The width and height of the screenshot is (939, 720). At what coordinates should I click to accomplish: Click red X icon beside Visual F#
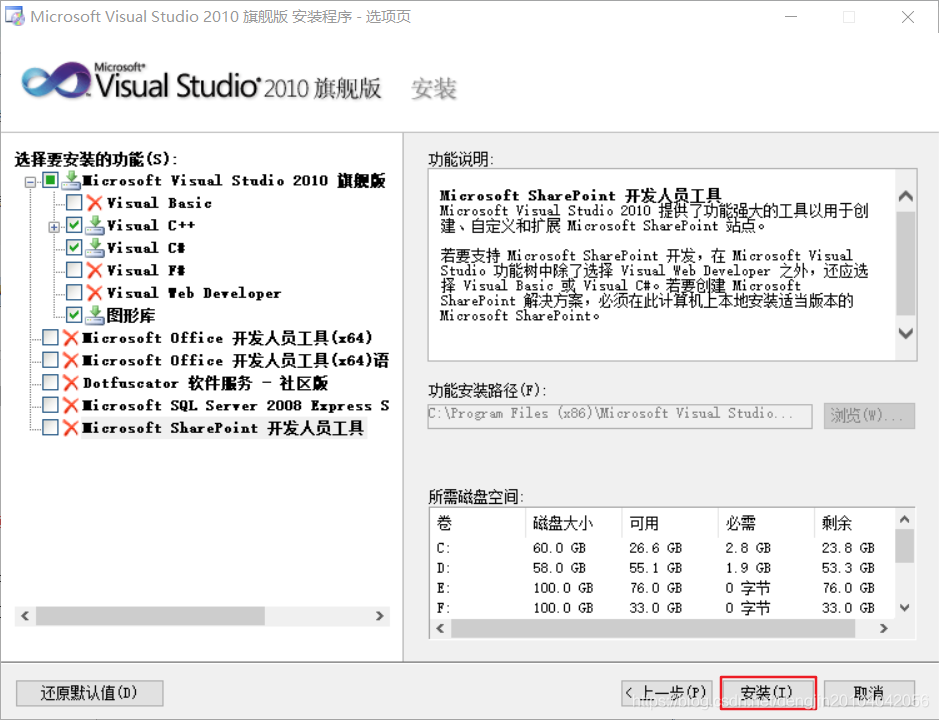[94, 270]
